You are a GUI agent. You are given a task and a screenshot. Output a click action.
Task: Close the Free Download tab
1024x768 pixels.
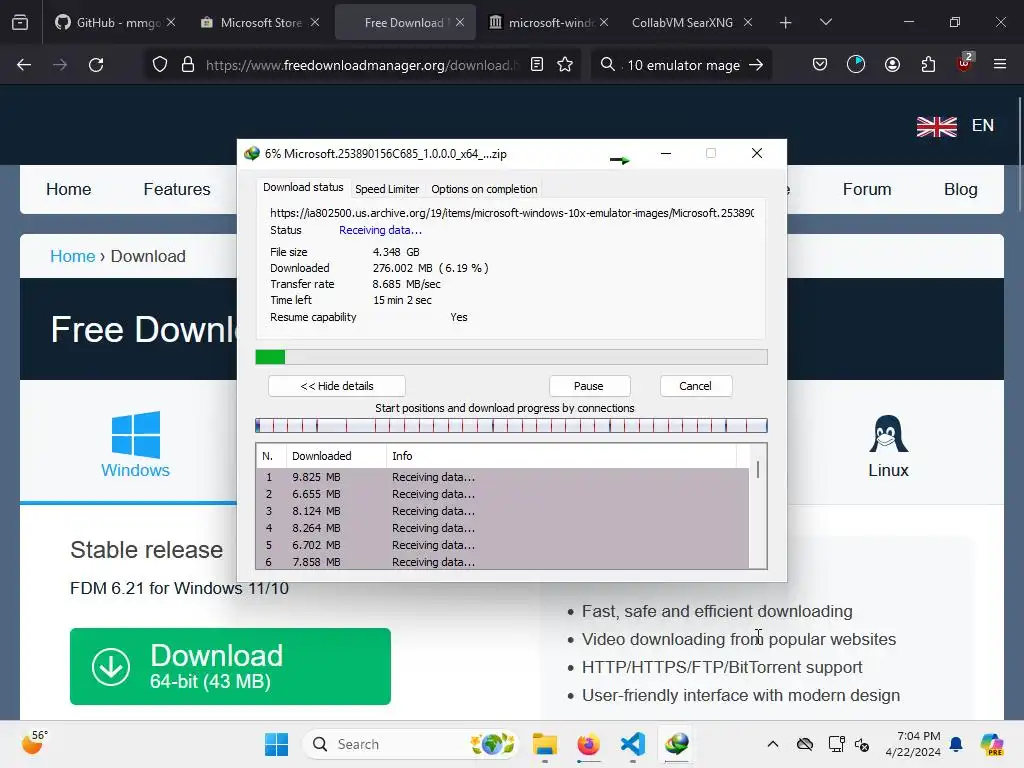click(460, 22)
